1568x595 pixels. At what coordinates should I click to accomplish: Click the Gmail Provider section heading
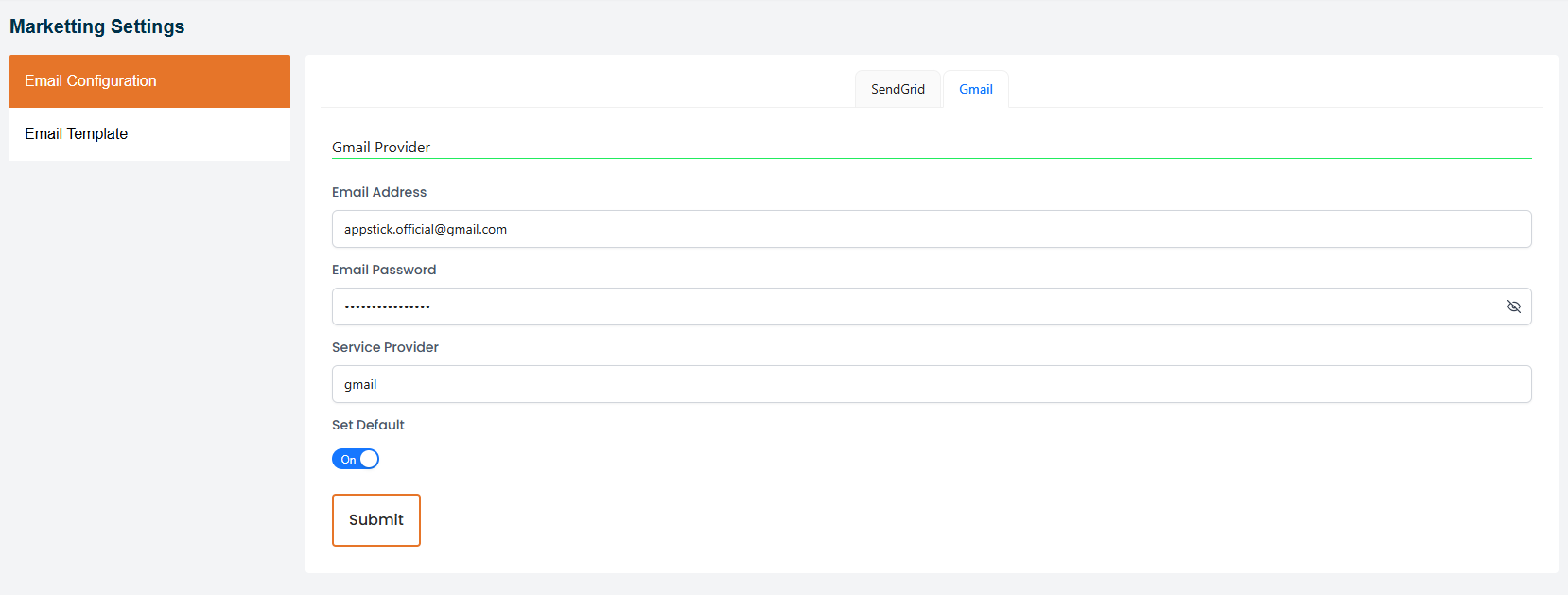381,147
